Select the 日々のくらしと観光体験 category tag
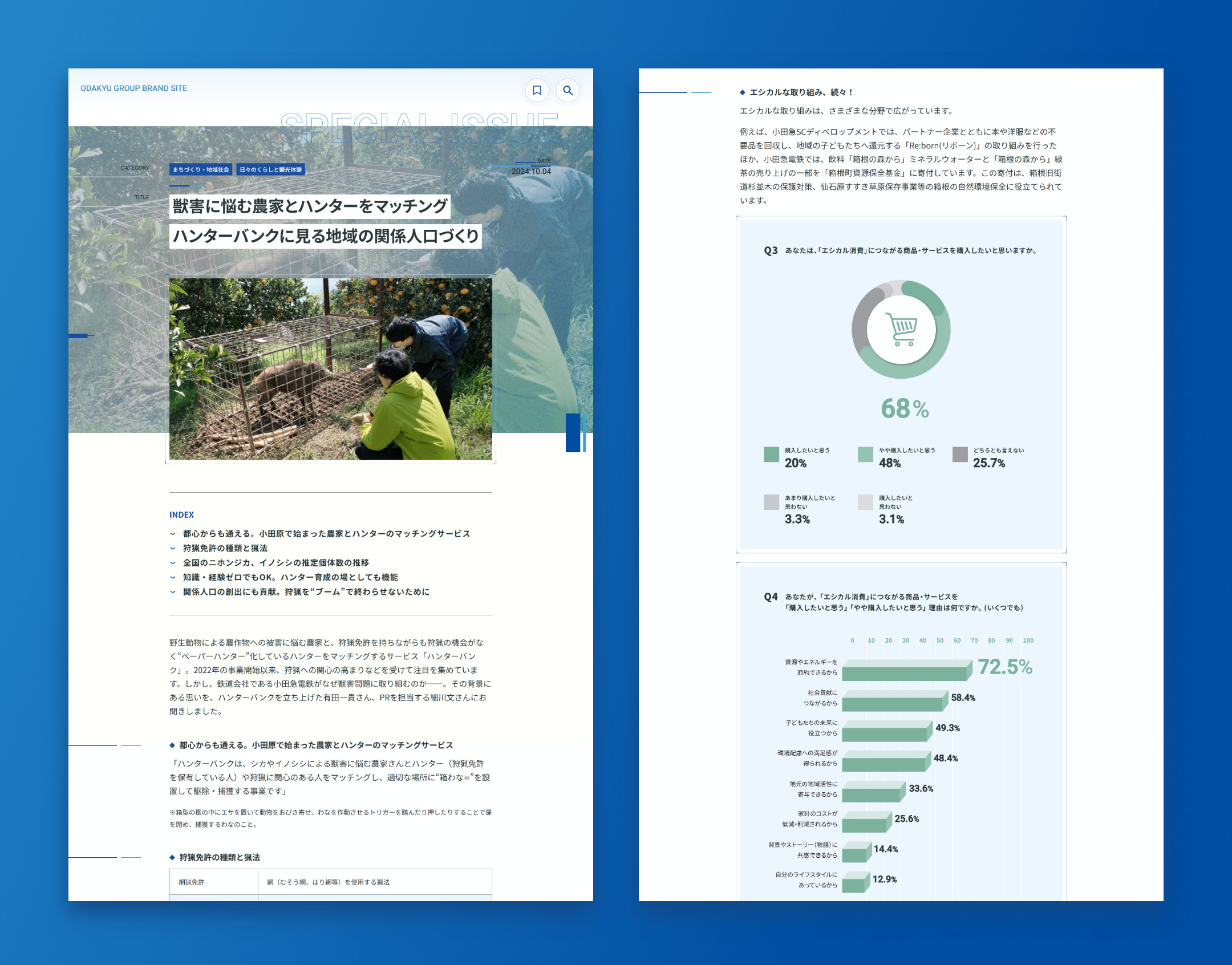This screenshot has height=965, width=1232. tap(271, 169)
